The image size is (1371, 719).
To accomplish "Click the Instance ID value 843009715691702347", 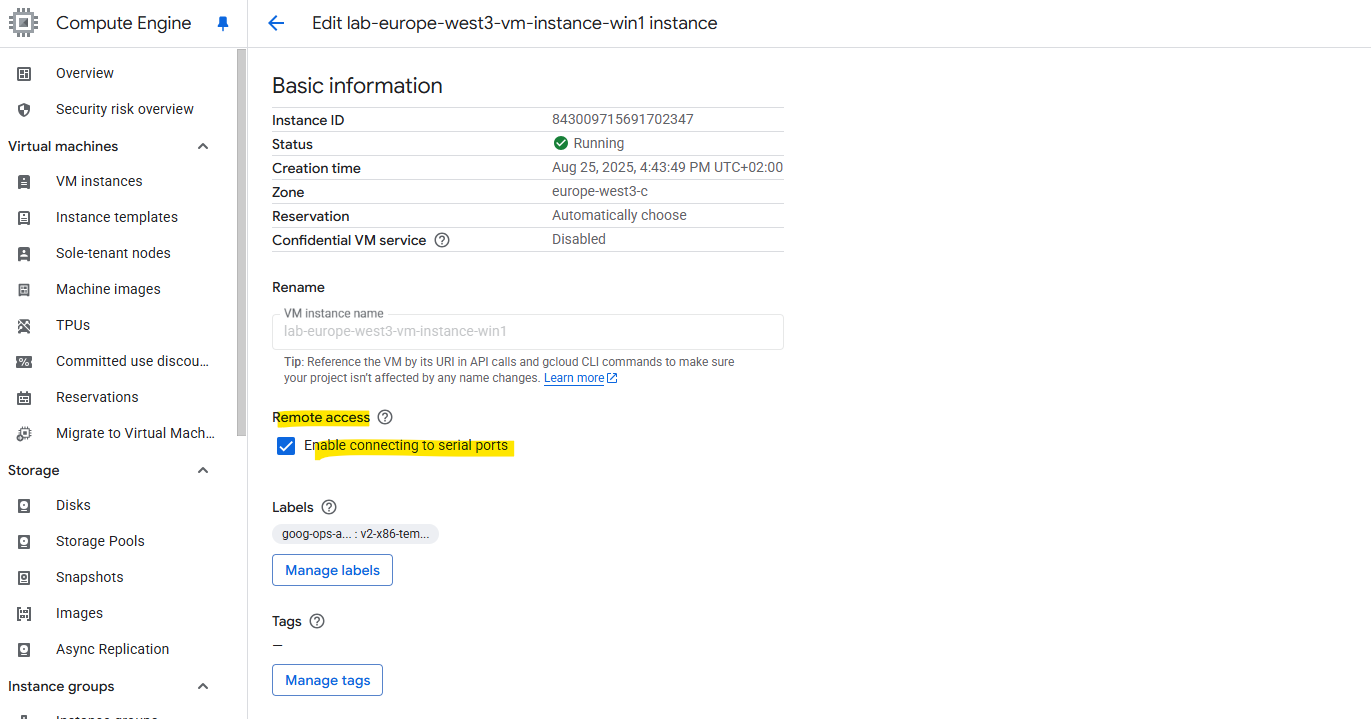I will (x=622, y=119).
